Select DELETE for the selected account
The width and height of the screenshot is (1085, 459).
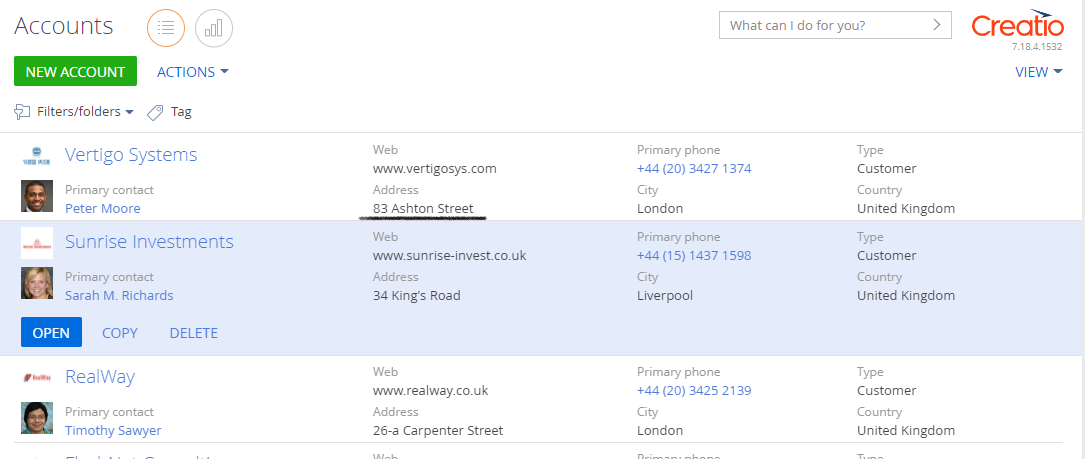coord(194,333)
